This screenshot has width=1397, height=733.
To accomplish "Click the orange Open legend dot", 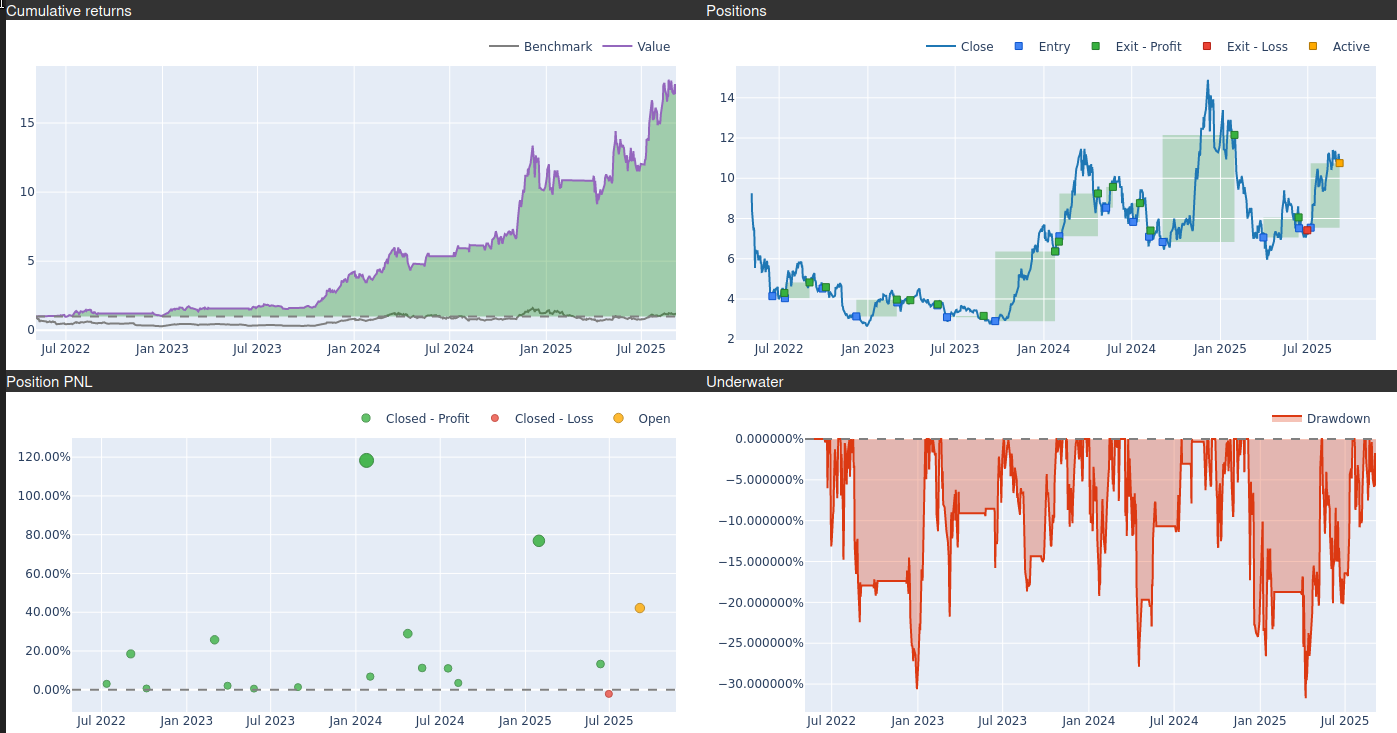I will [618, 418].
